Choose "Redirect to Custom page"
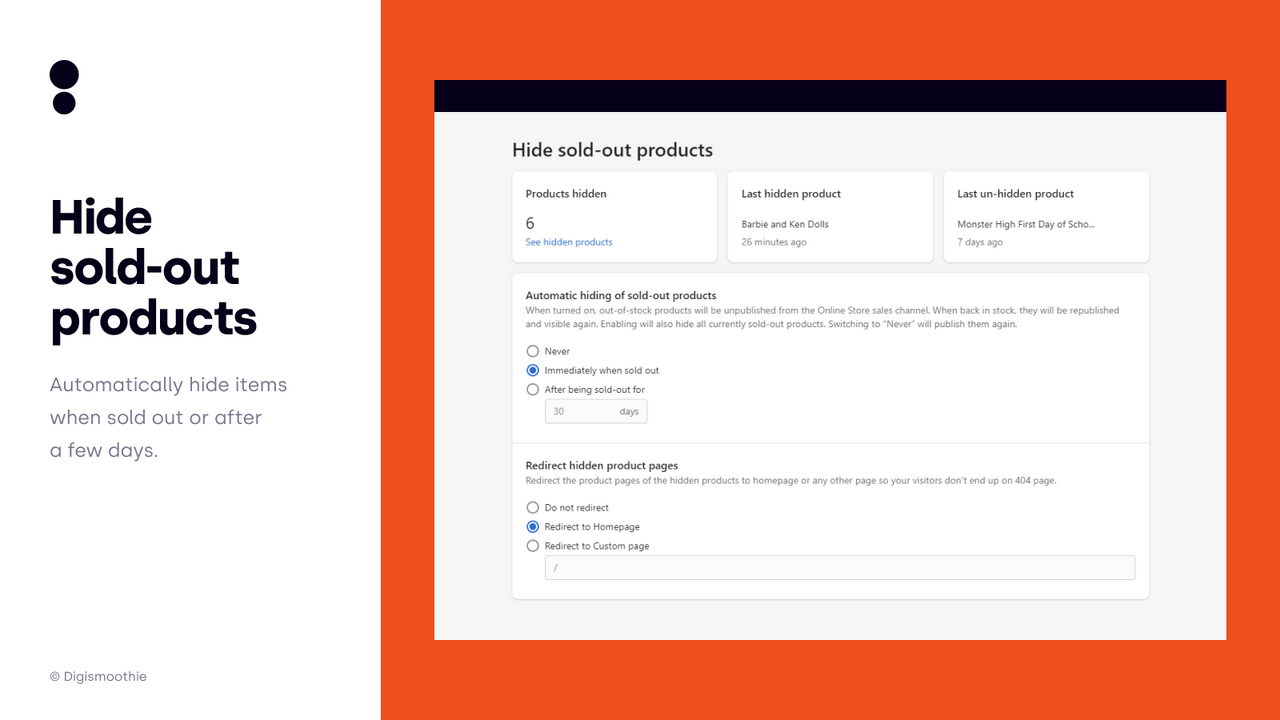Image resolution: width=1280 pixels, height=720 pixels. 533,546
